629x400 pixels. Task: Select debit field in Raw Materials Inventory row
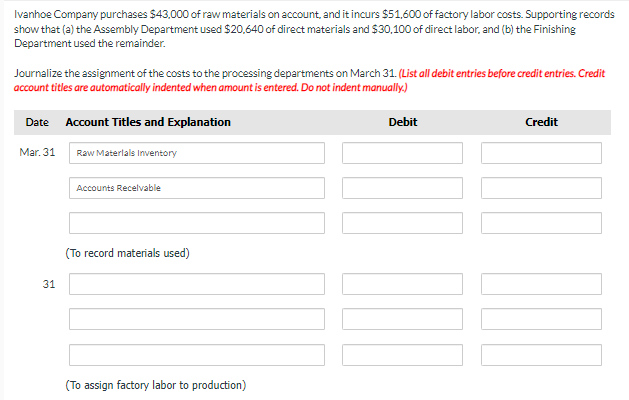click(x=402, y=153)
